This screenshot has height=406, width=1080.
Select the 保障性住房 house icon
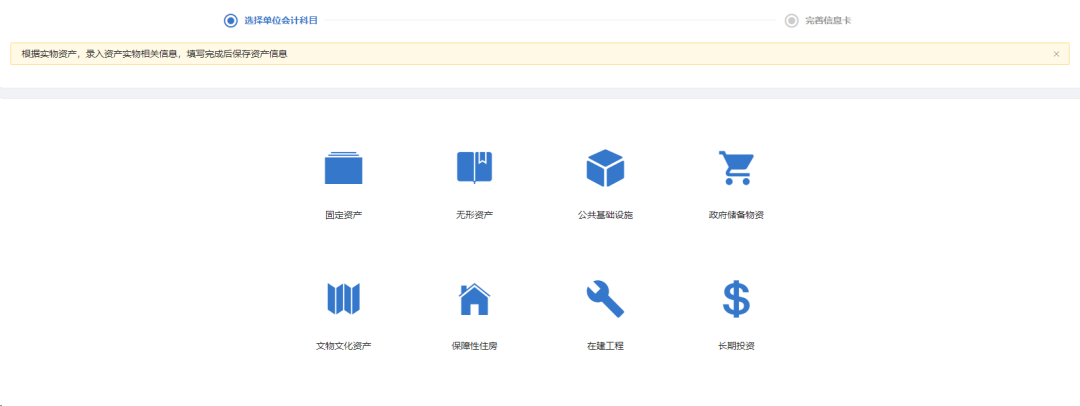click(475, 298)
